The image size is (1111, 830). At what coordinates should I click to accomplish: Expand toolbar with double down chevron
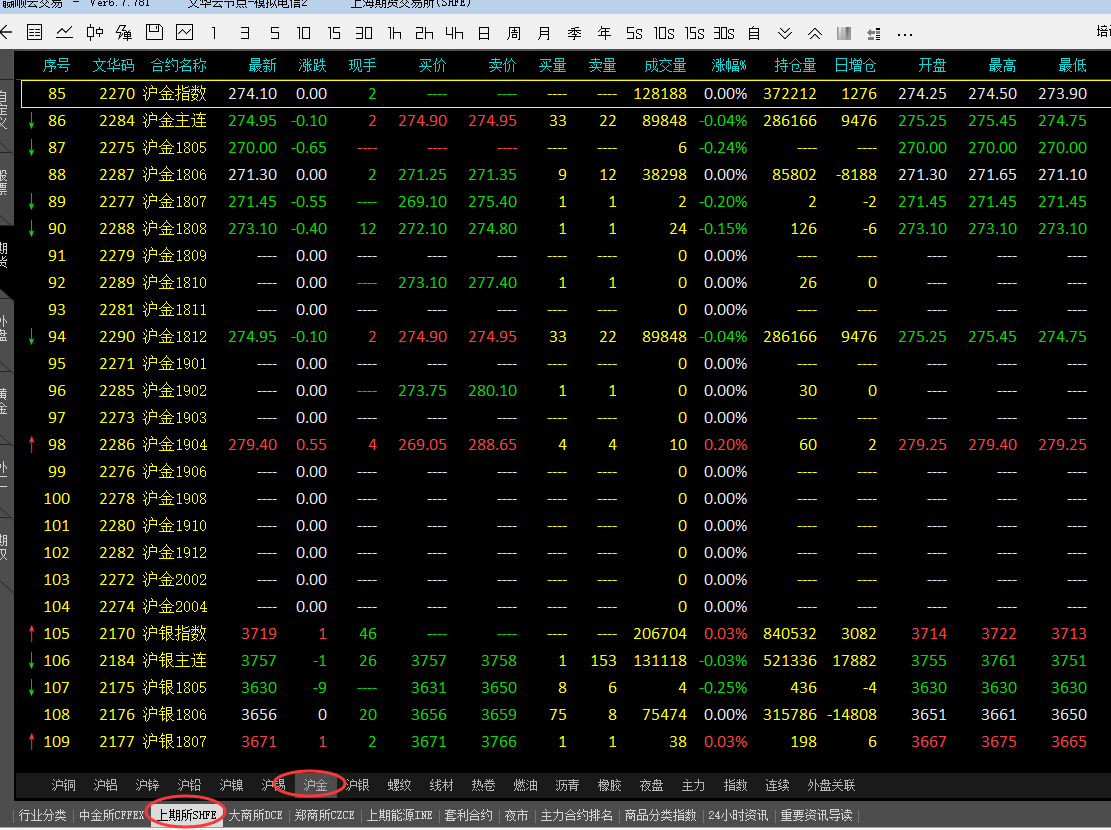[785, 34]
